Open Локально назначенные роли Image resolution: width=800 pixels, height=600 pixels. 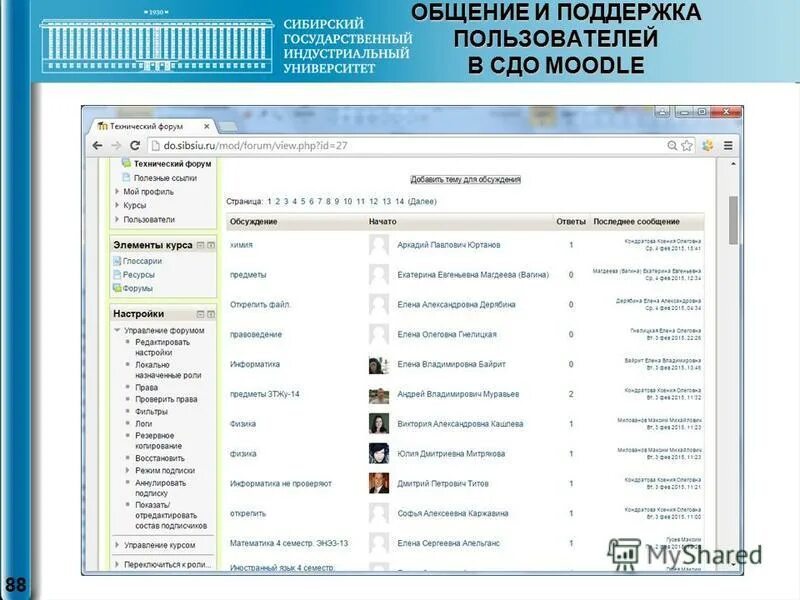(x=168, y=370)
